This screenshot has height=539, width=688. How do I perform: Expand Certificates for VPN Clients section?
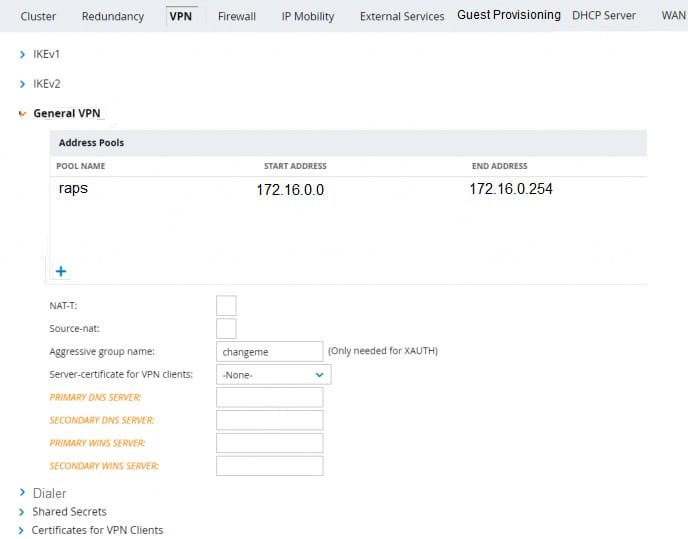click(x=96, y=530)
